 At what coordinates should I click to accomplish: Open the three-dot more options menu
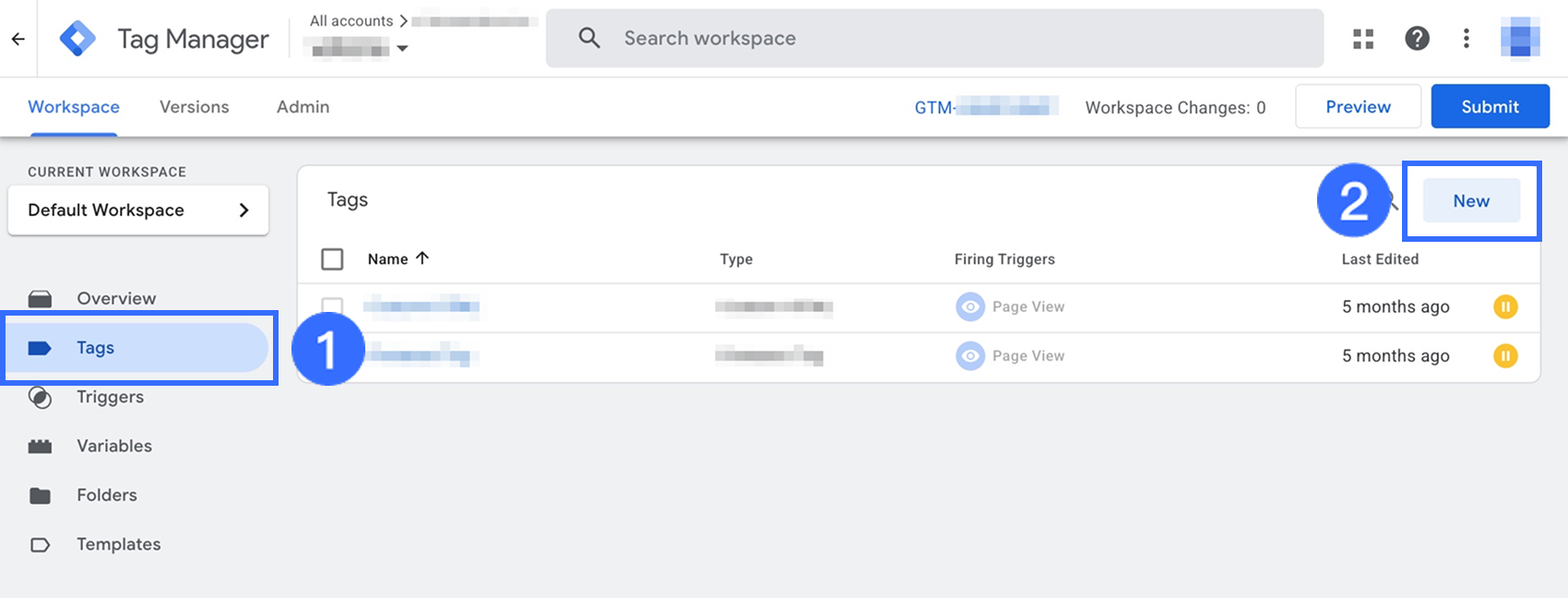(x=1467, y=39)
